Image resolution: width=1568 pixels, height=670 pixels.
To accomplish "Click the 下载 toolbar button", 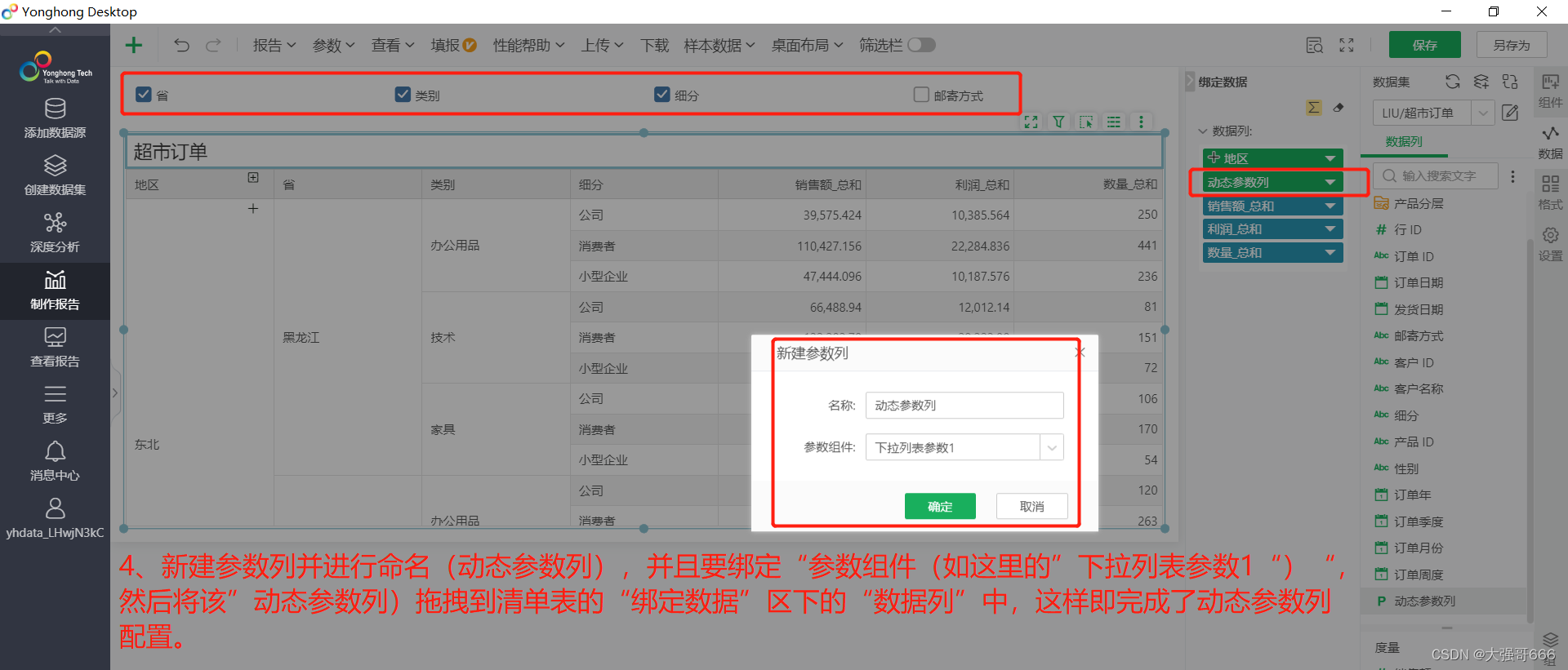I will click(x=654, y=45).
